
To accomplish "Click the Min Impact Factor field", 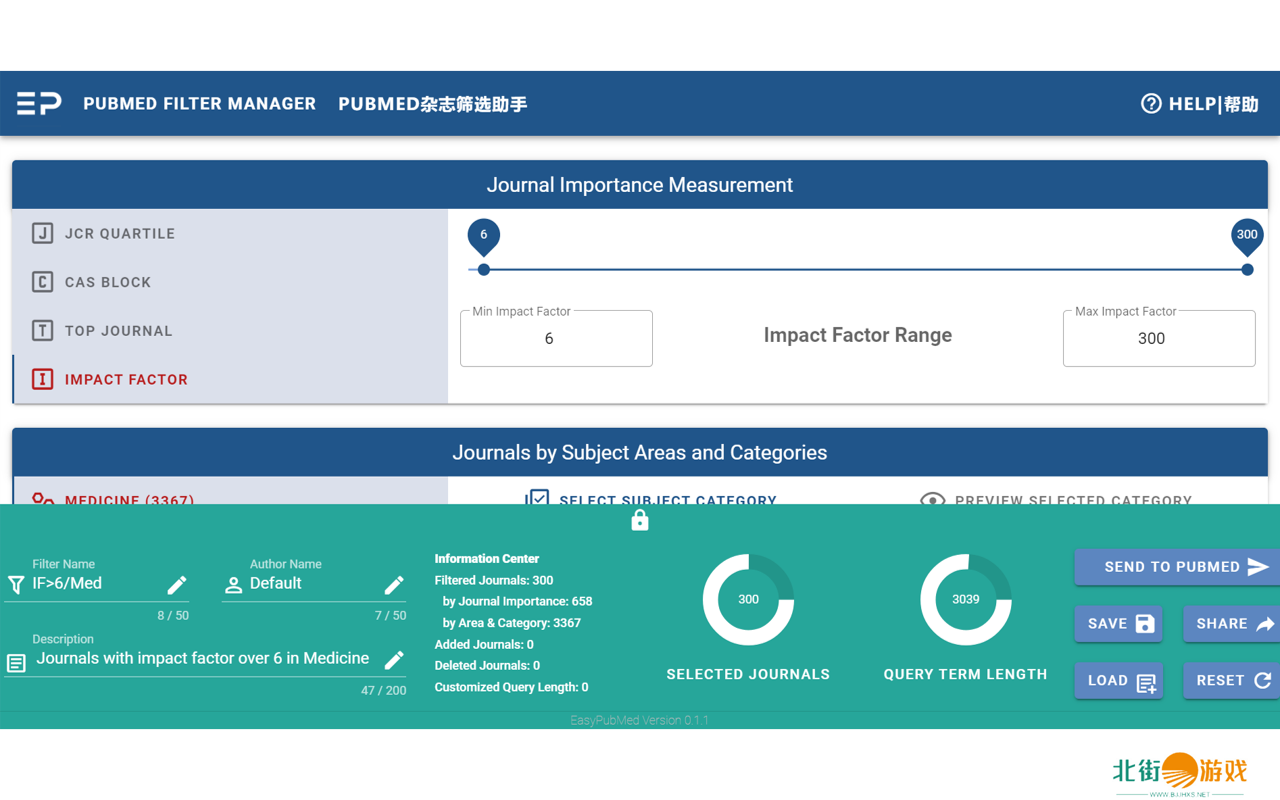I will point(556,339).
